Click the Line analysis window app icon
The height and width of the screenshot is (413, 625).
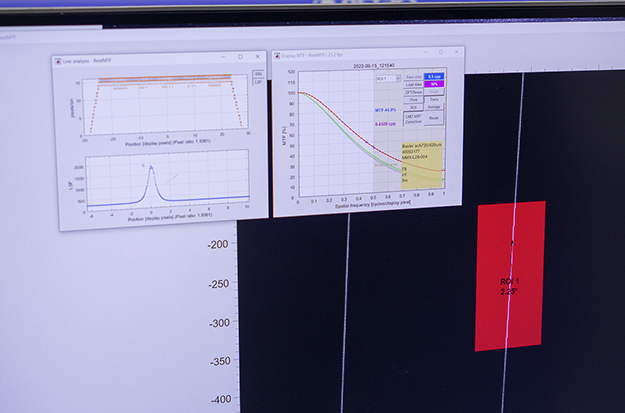point(60,61)
